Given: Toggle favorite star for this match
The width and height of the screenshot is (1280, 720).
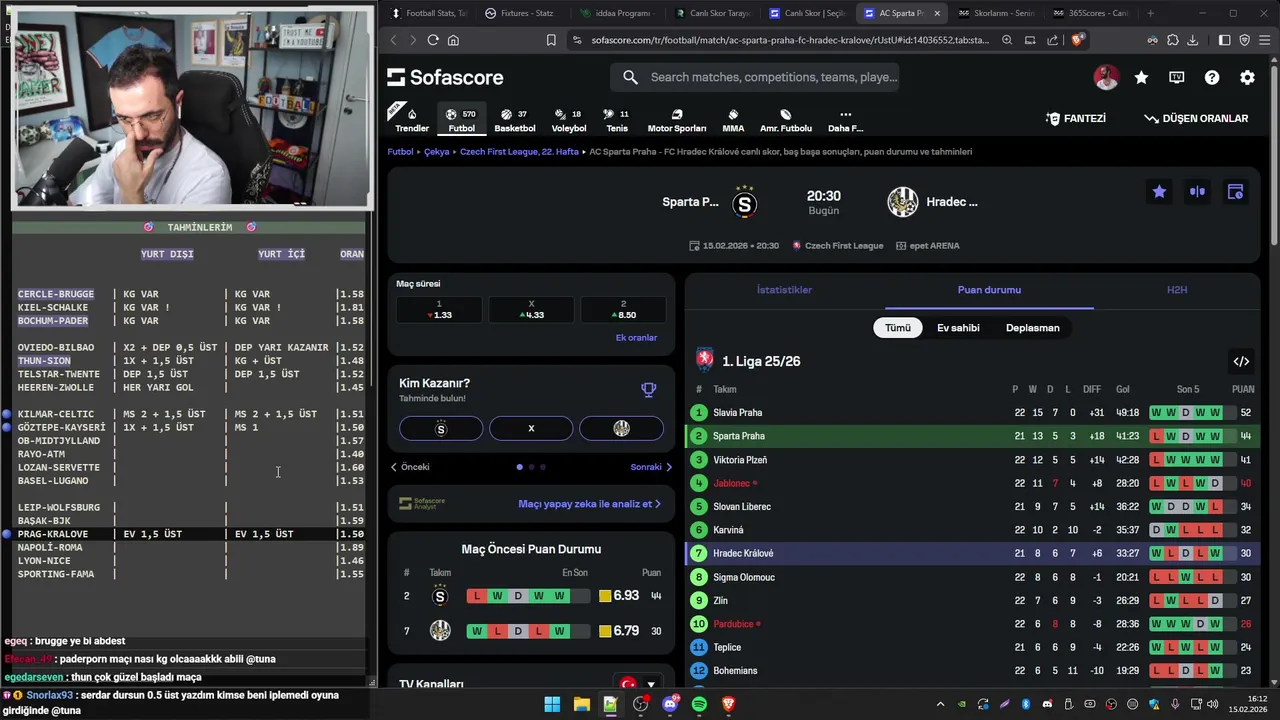Looking at the screenshot, I should pos(1159,192).
